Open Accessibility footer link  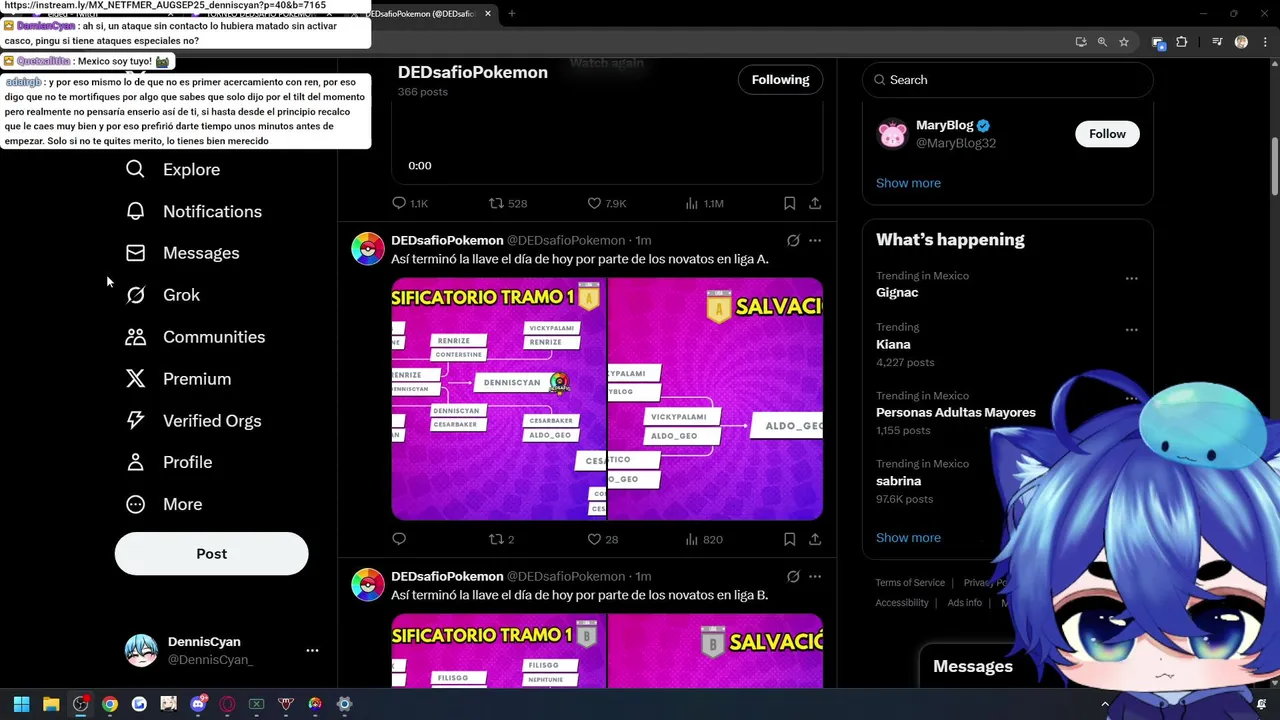tap(902, 603)
